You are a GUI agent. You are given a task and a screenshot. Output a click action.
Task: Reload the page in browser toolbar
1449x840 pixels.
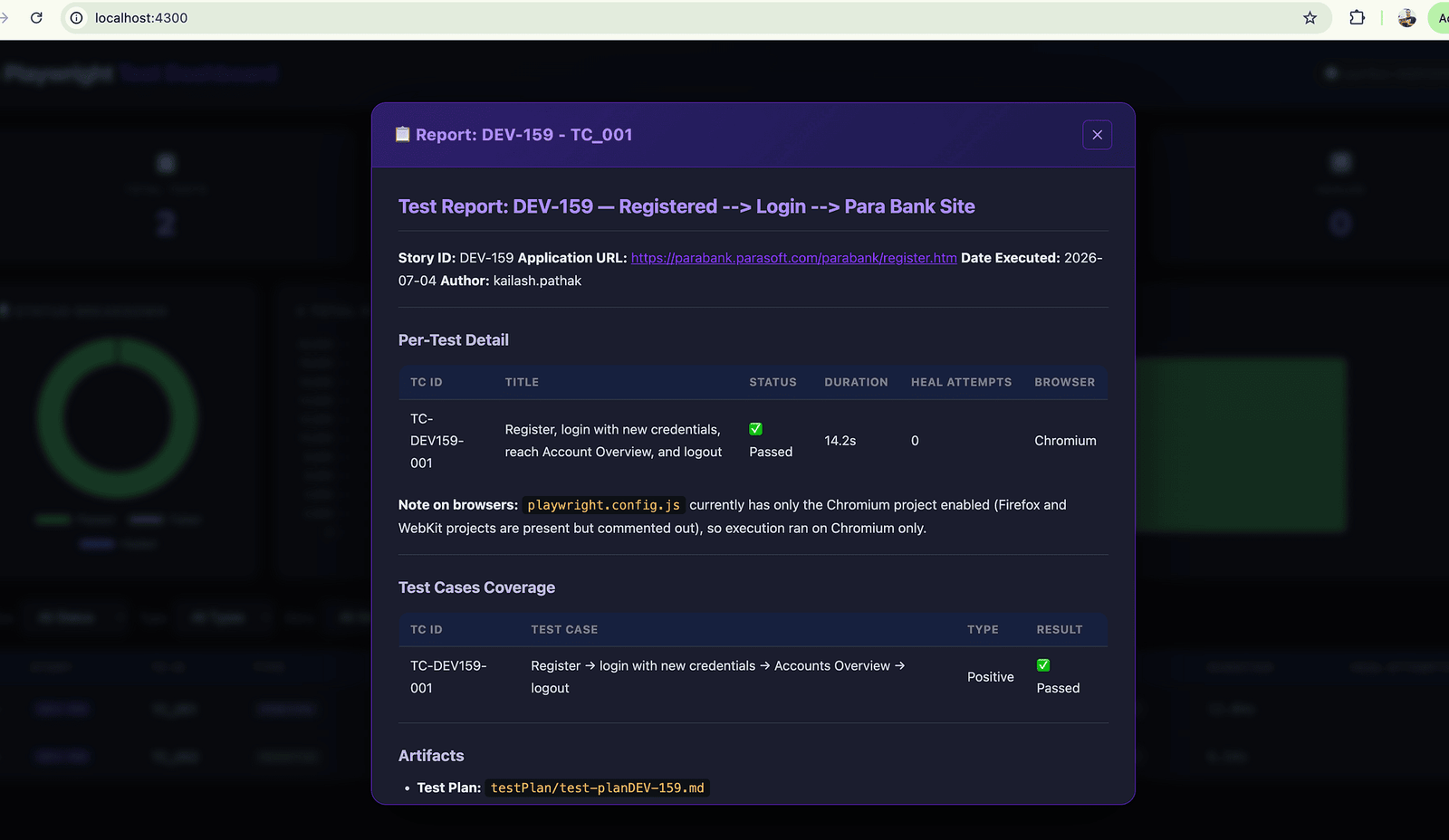click(36, 17)
